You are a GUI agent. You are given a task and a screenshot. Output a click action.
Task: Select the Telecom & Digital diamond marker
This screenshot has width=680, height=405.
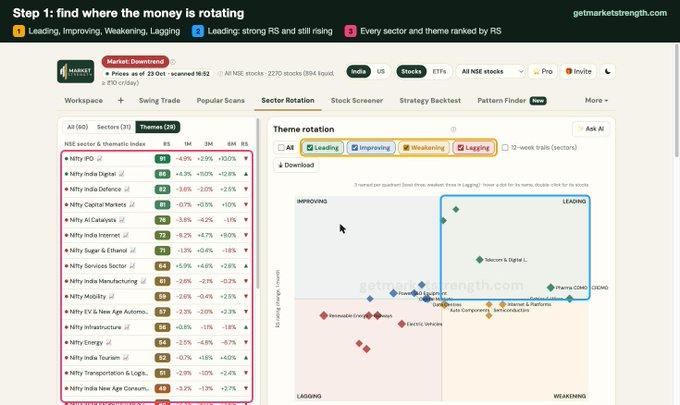coord(479,260)
